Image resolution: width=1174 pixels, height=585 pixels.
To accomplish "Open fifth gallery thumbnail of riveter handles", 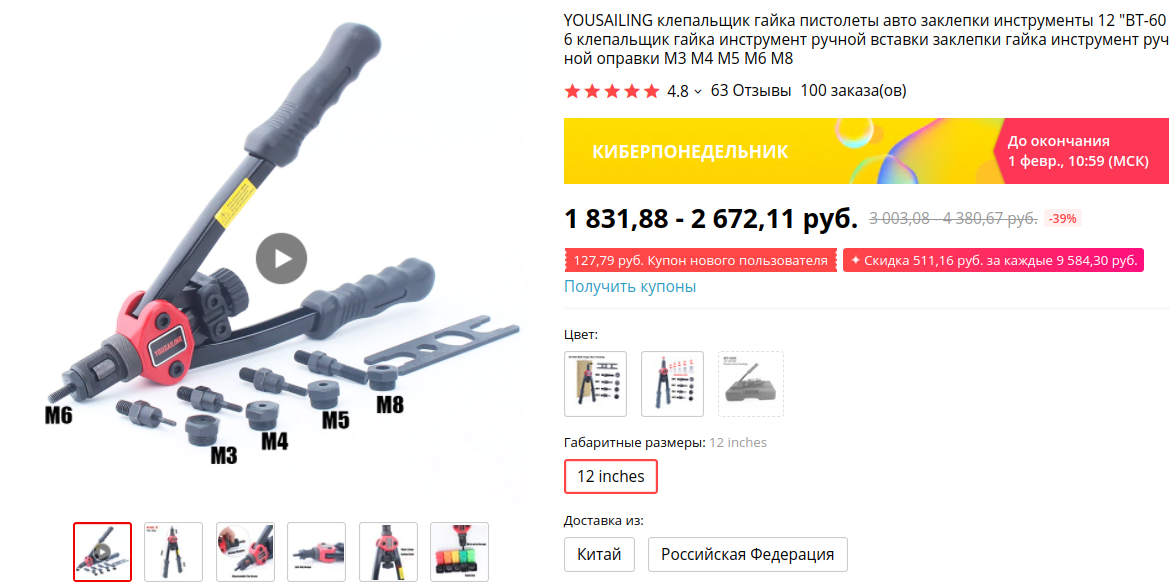I will point(388,552).
